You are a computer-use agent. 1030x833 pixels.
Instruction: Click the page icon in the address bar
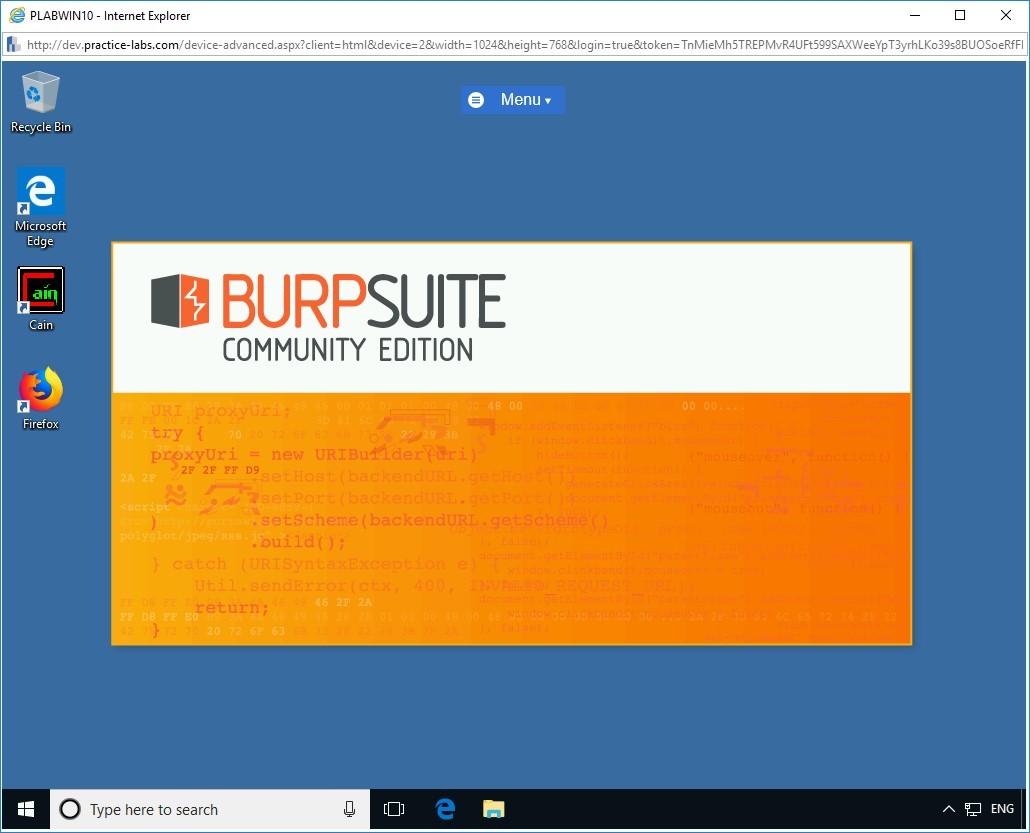(11, 44)
